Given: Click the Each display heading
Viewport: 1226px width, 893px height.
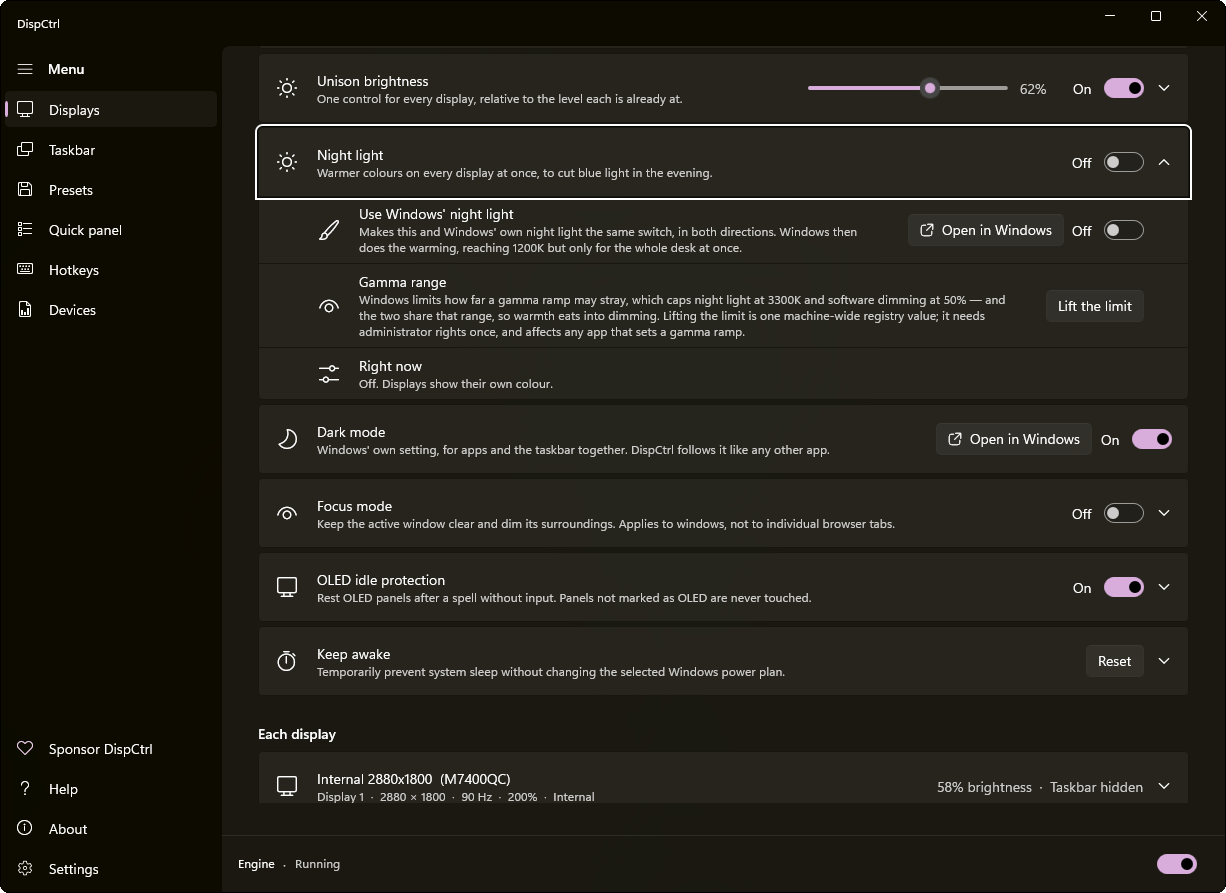Looking at the screenshot, I should pos(297,734).
